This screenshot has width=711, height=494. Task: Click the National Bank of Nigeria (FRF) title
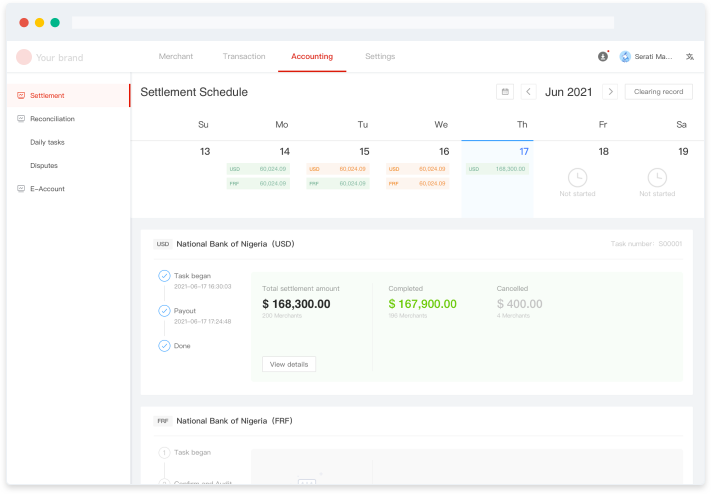[x=234, y=421]
